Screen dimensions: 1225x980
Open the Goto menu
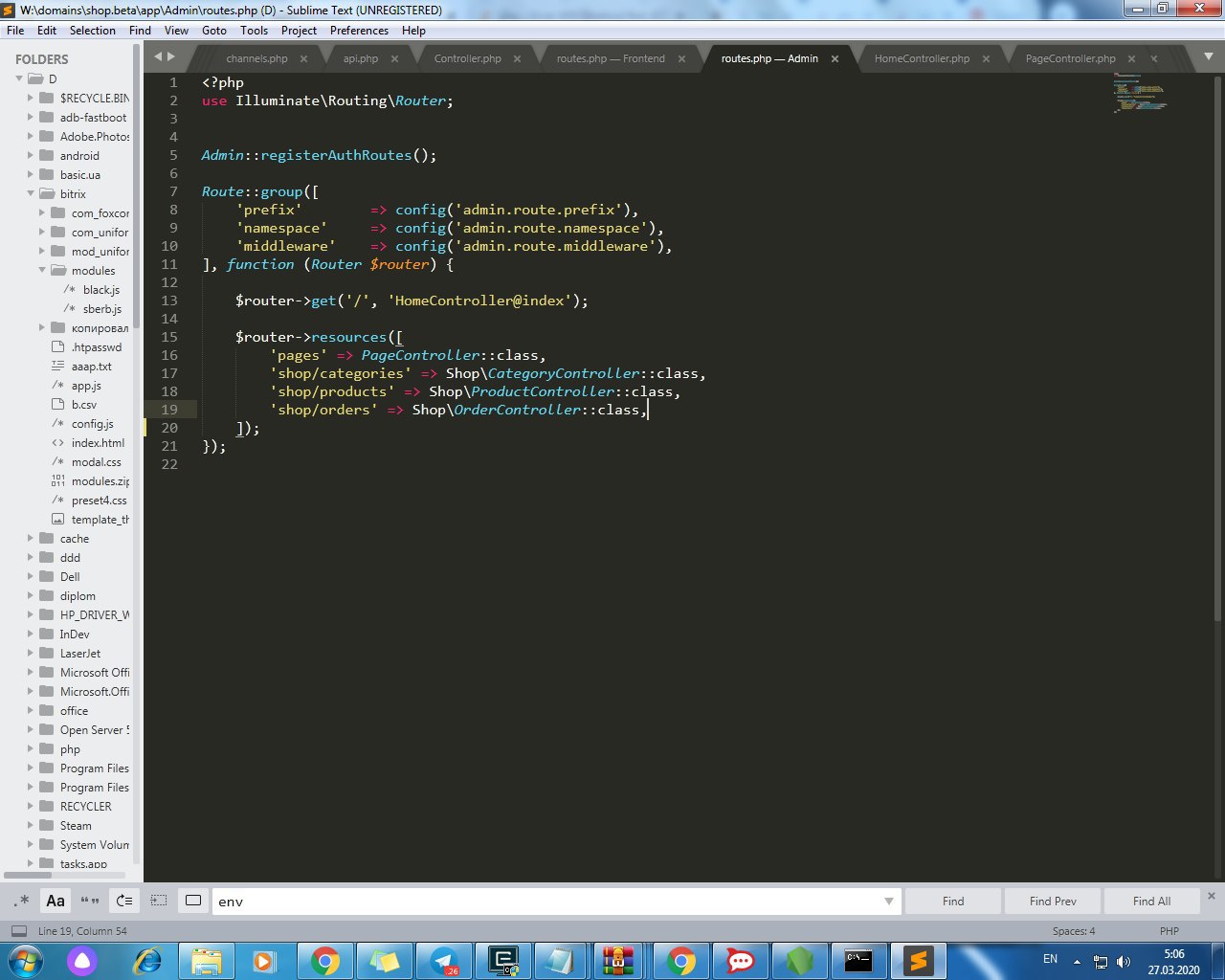point(214,31)
